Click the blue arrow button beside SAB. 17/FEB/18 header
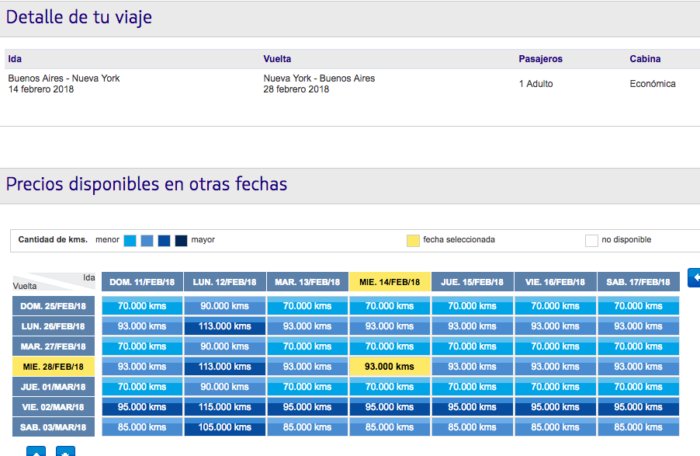Screen dimensions: 700x456 click(x=695, y=276)
